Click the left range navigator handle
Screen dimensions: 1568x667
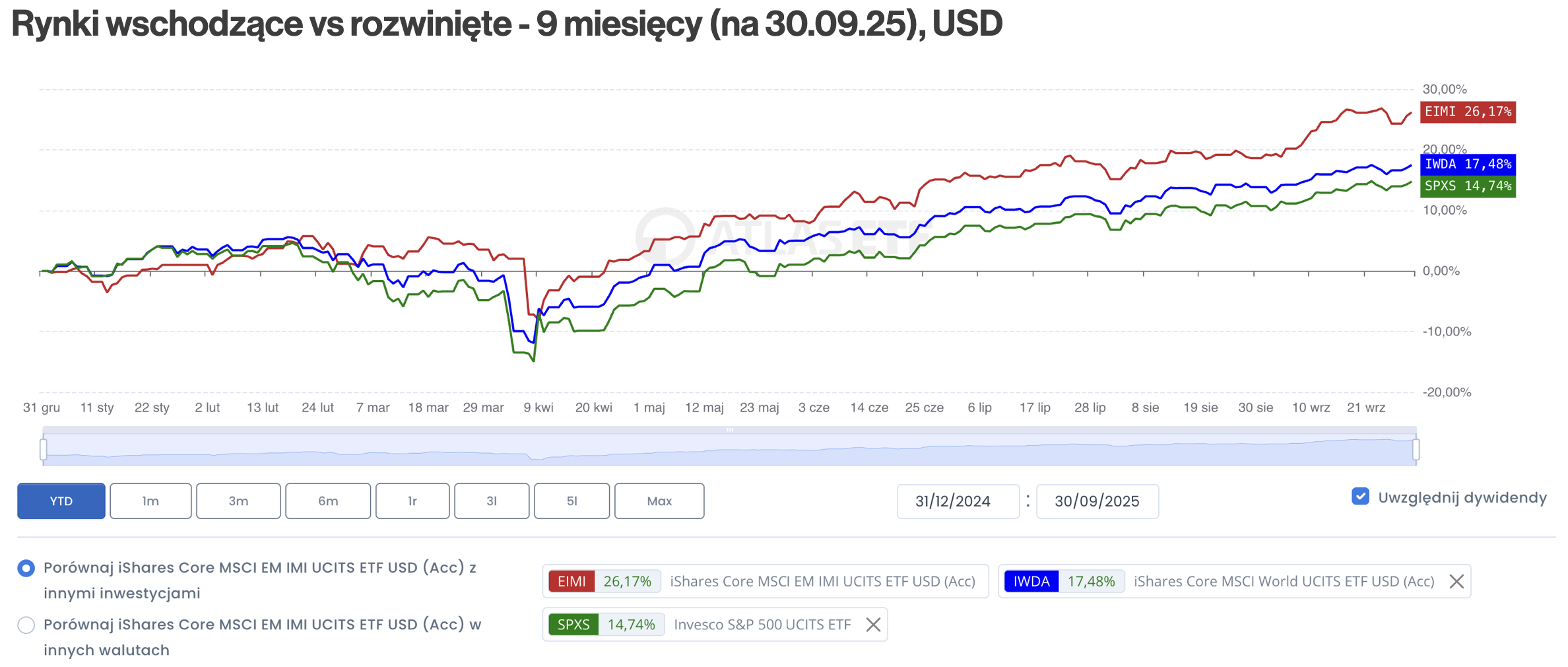point(44,450)
